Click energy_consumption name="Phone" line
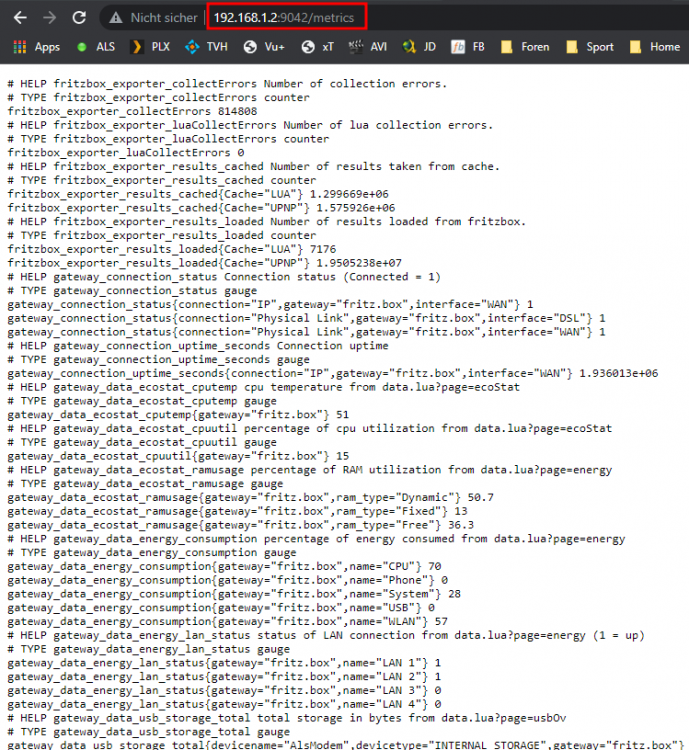Screen dimensions: 689x750 click(228, 580)
